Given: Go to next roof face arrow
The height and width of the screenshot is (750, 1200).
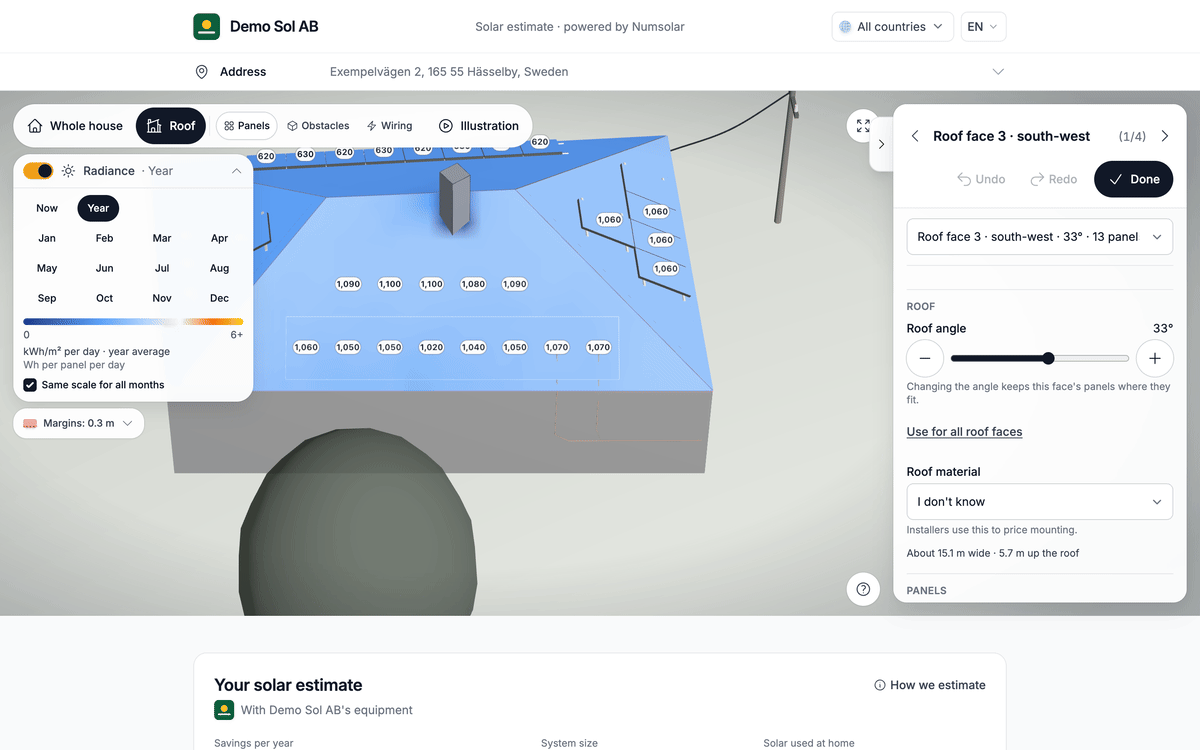Looking at the screenshot, I should click(x=1164, y=136).
